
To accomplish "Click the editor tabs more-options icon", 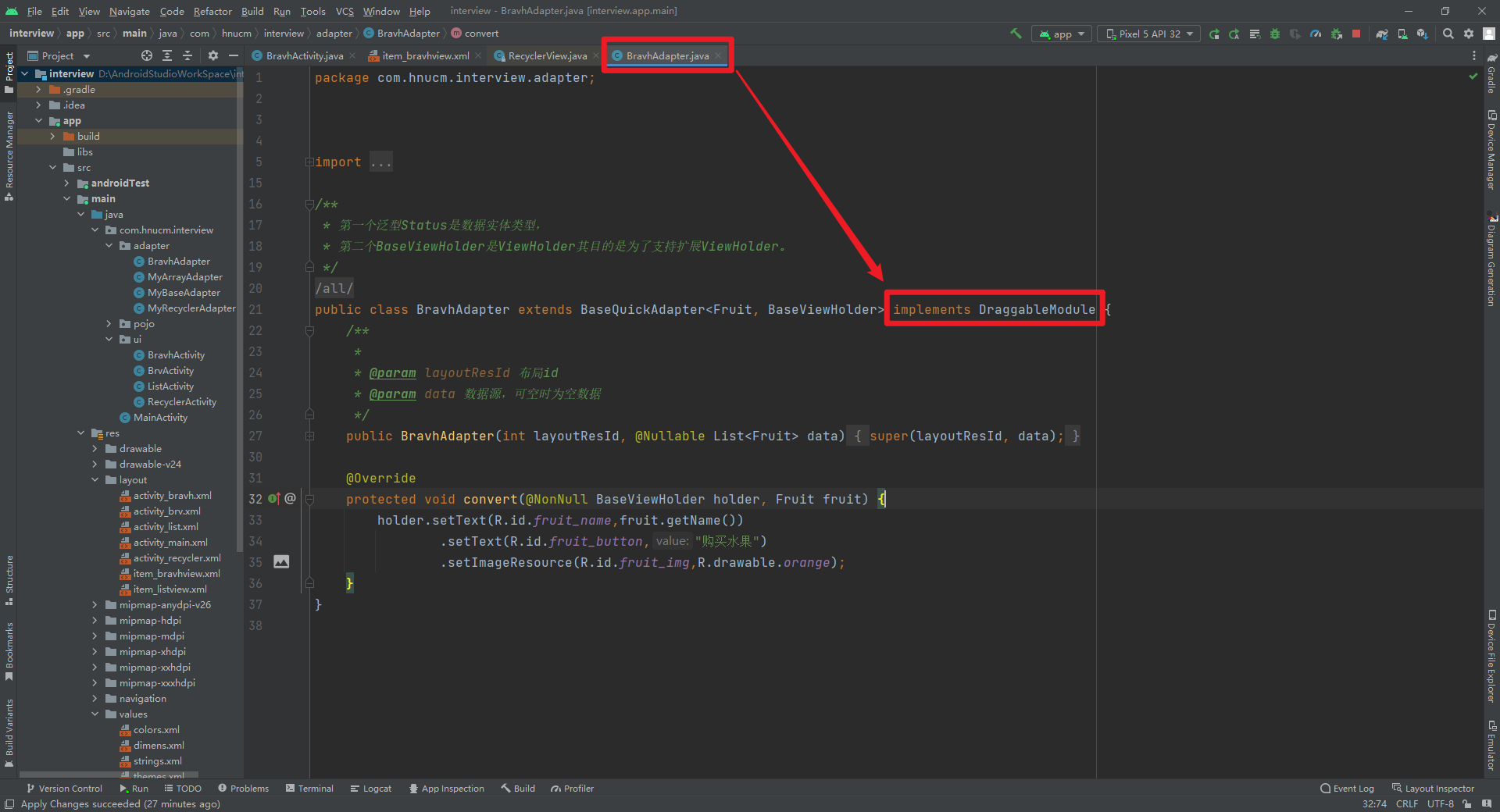I will coord(1474,55).
